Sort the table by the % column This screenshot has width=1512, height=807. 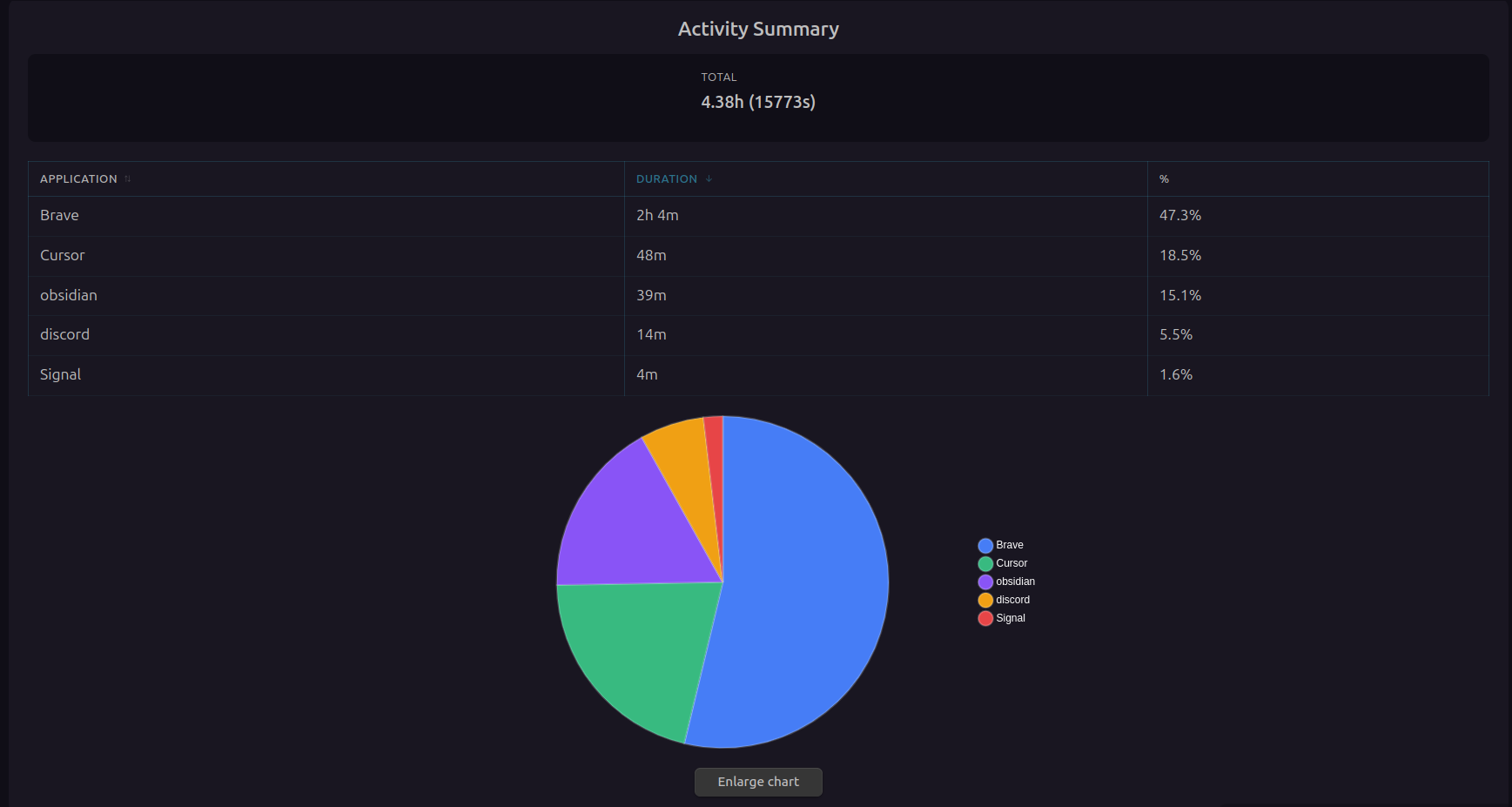coord(1164,178)
